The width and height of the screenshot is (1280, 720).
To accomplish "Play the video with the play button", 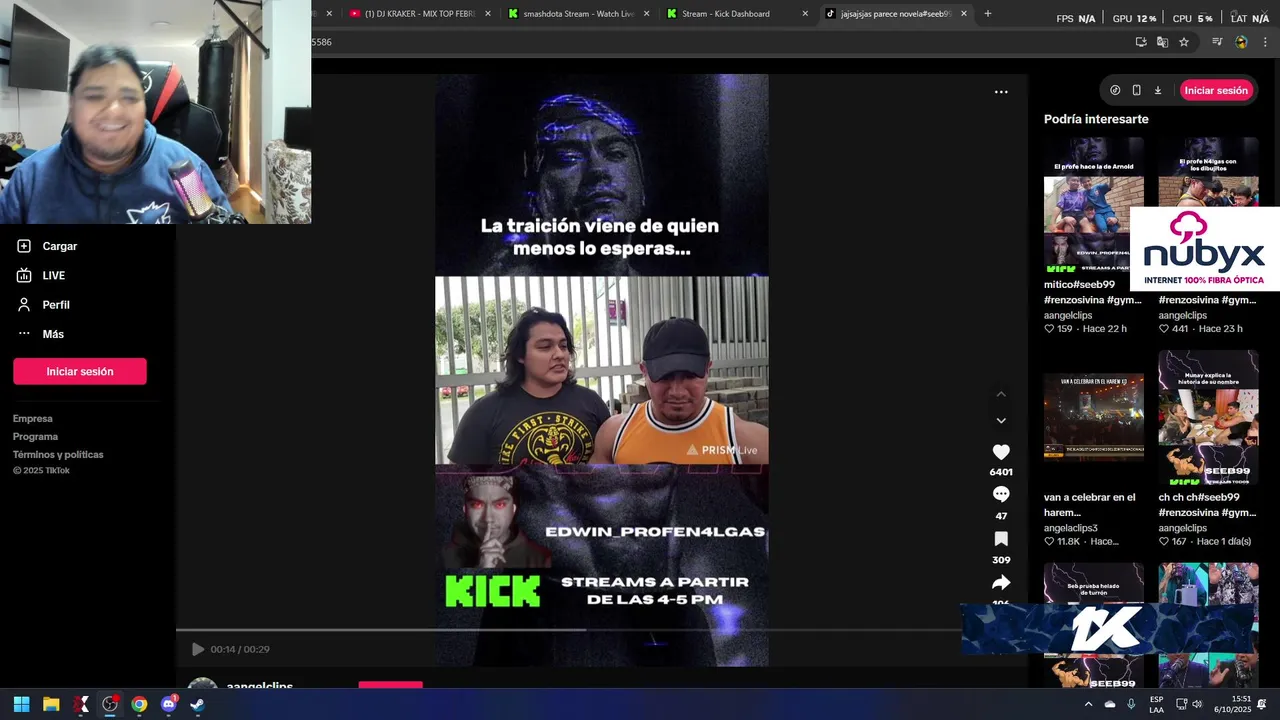I will (198, 649).
